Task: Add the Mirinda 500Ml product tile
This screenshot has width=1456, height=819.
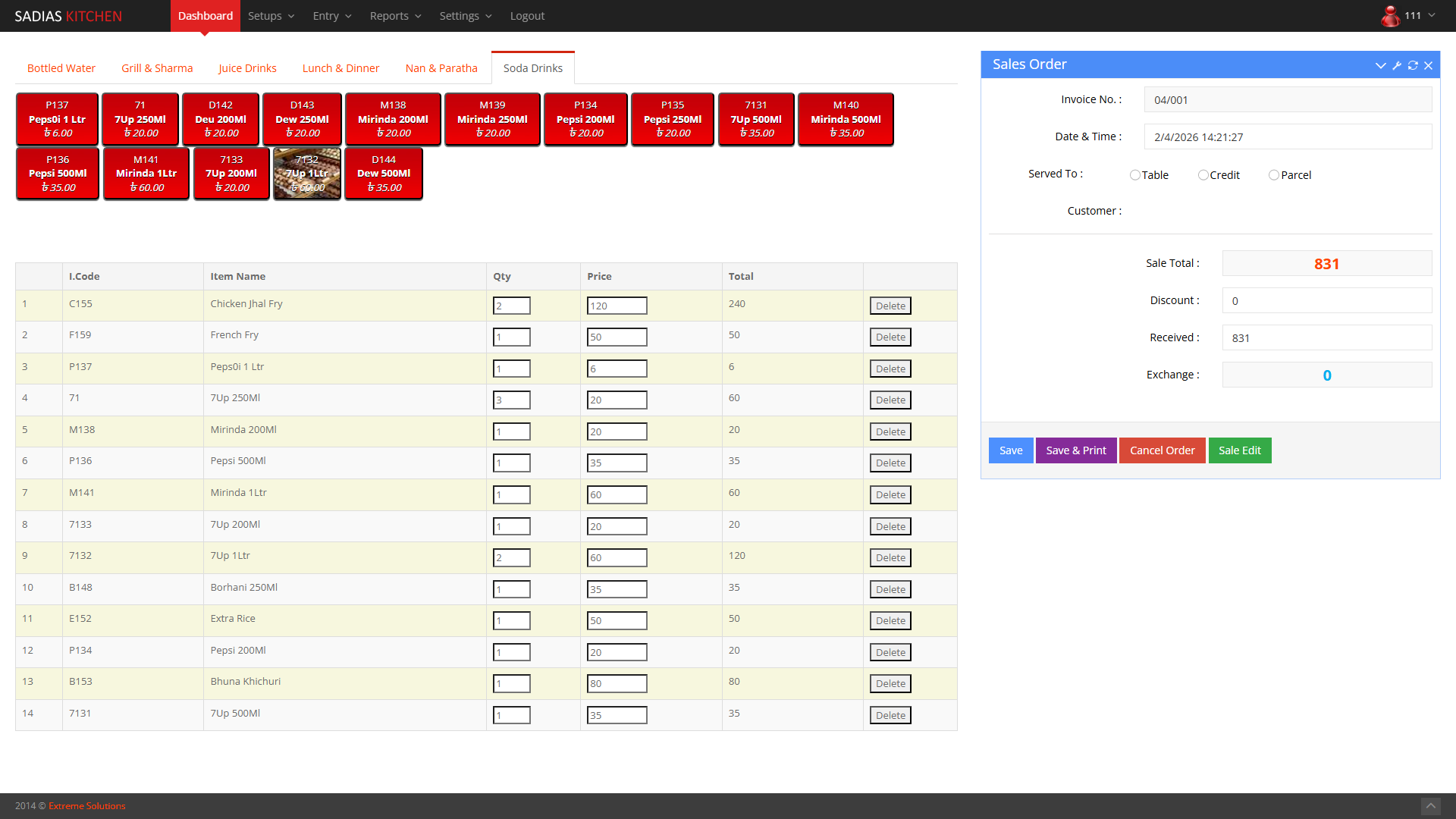Action: pos(846,119)
